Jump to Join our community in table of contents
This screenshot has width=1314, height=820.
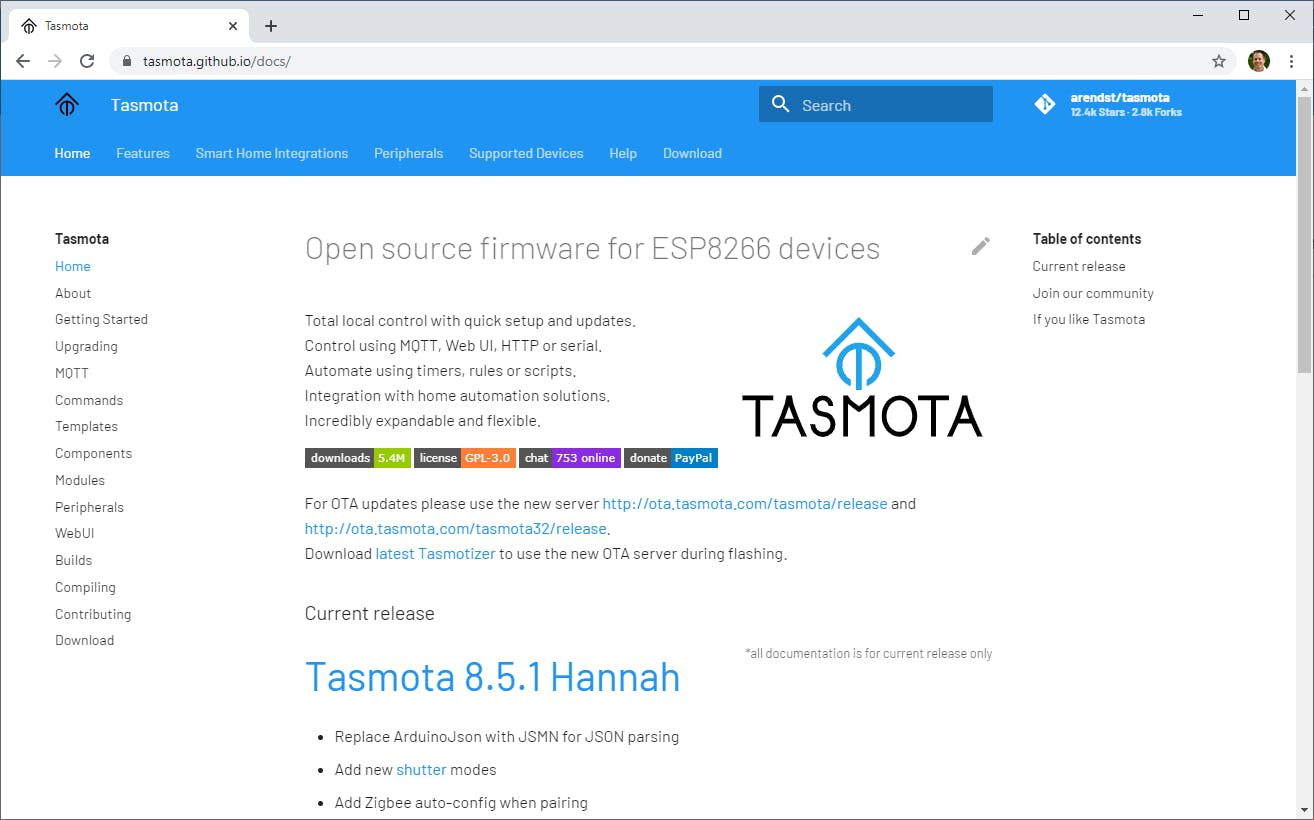pyautogui.click(x=1092, y=292)
